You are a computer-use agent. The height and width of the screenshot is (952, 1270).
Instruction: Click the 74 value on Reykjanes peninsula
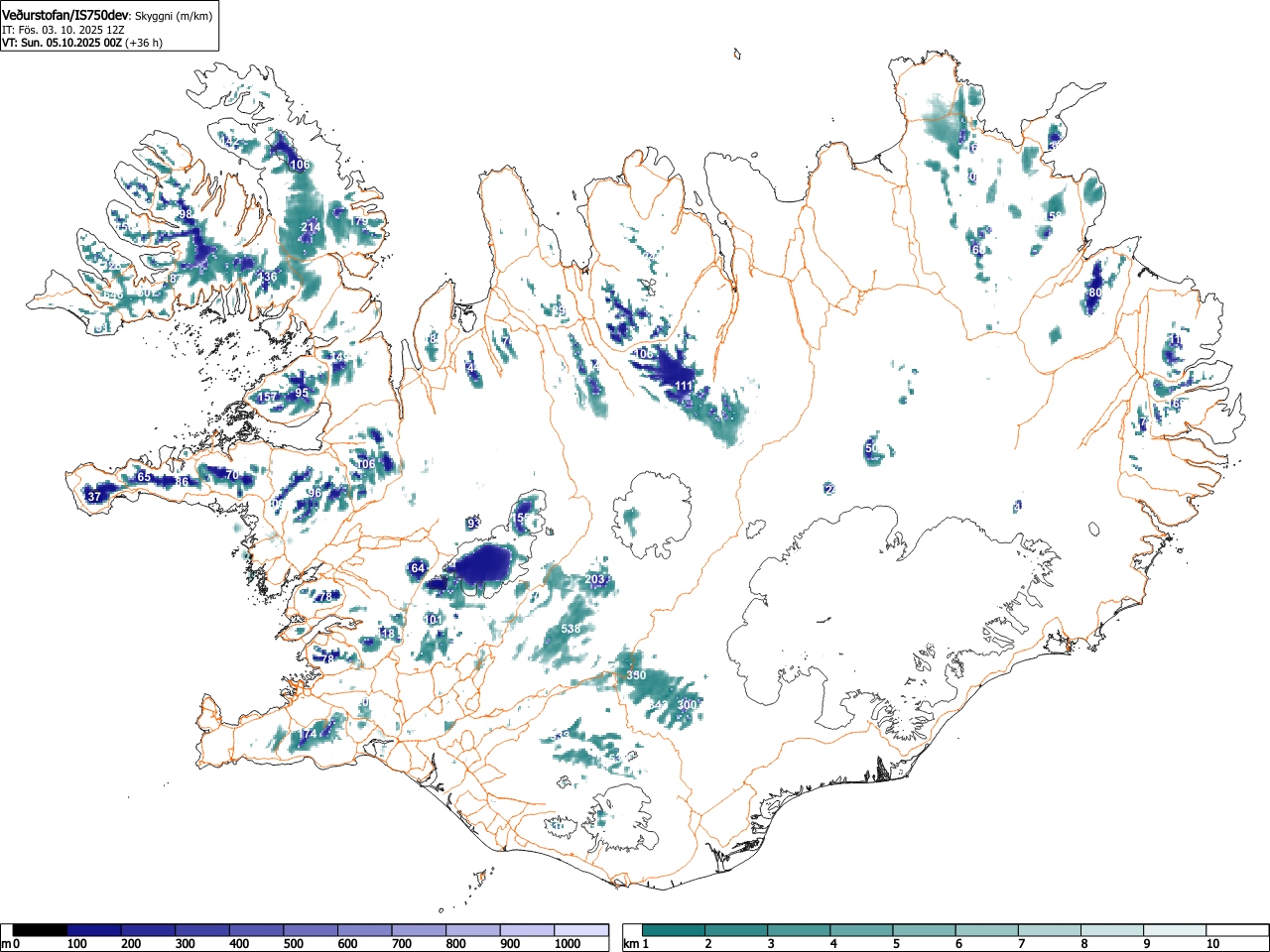tap(310, 734)
